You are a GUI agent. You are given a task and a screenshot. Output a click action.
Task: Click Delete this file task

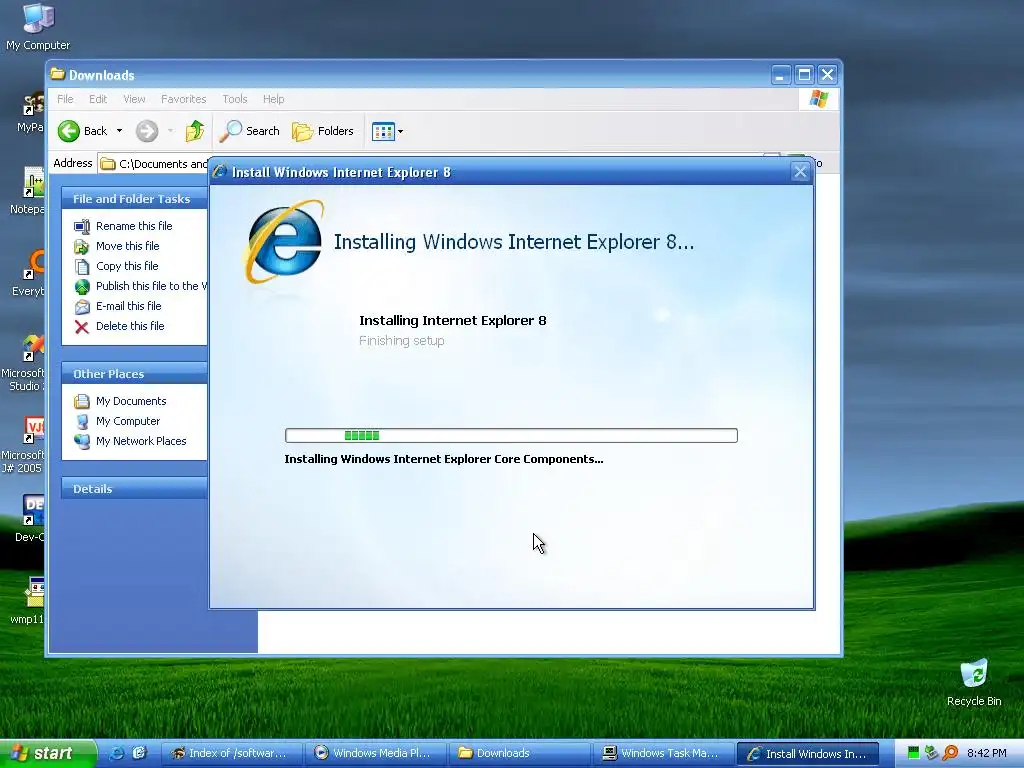tap(130, 326)
